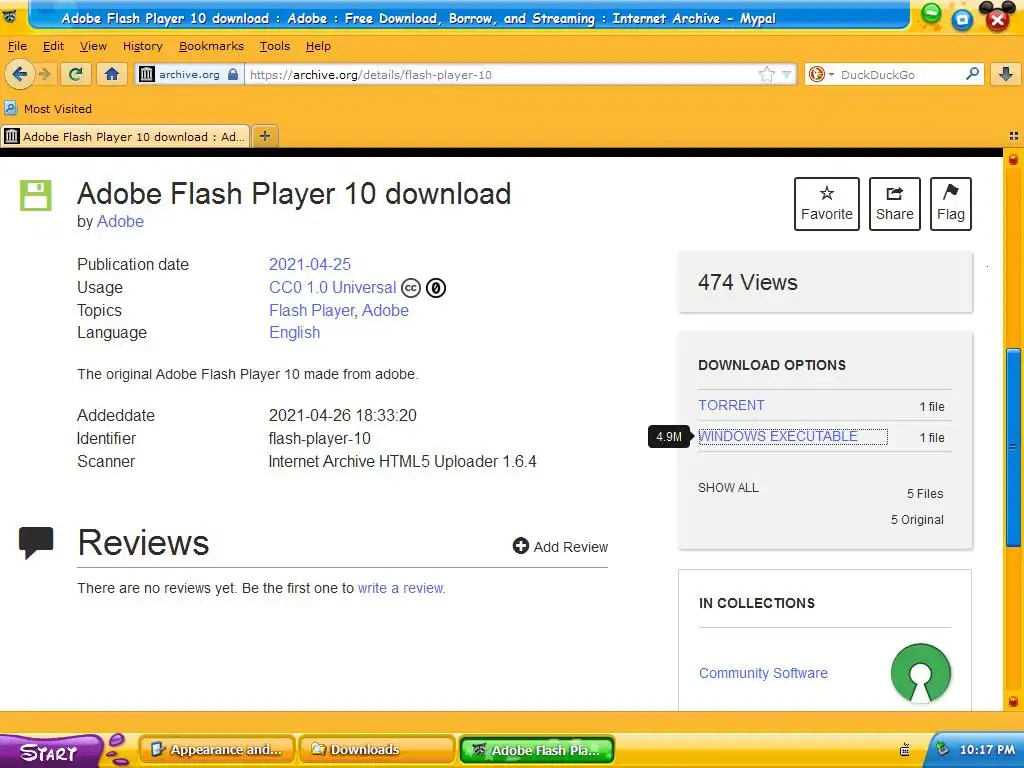Click the page vertical scrollbar thumb

tap(1014, 447)
